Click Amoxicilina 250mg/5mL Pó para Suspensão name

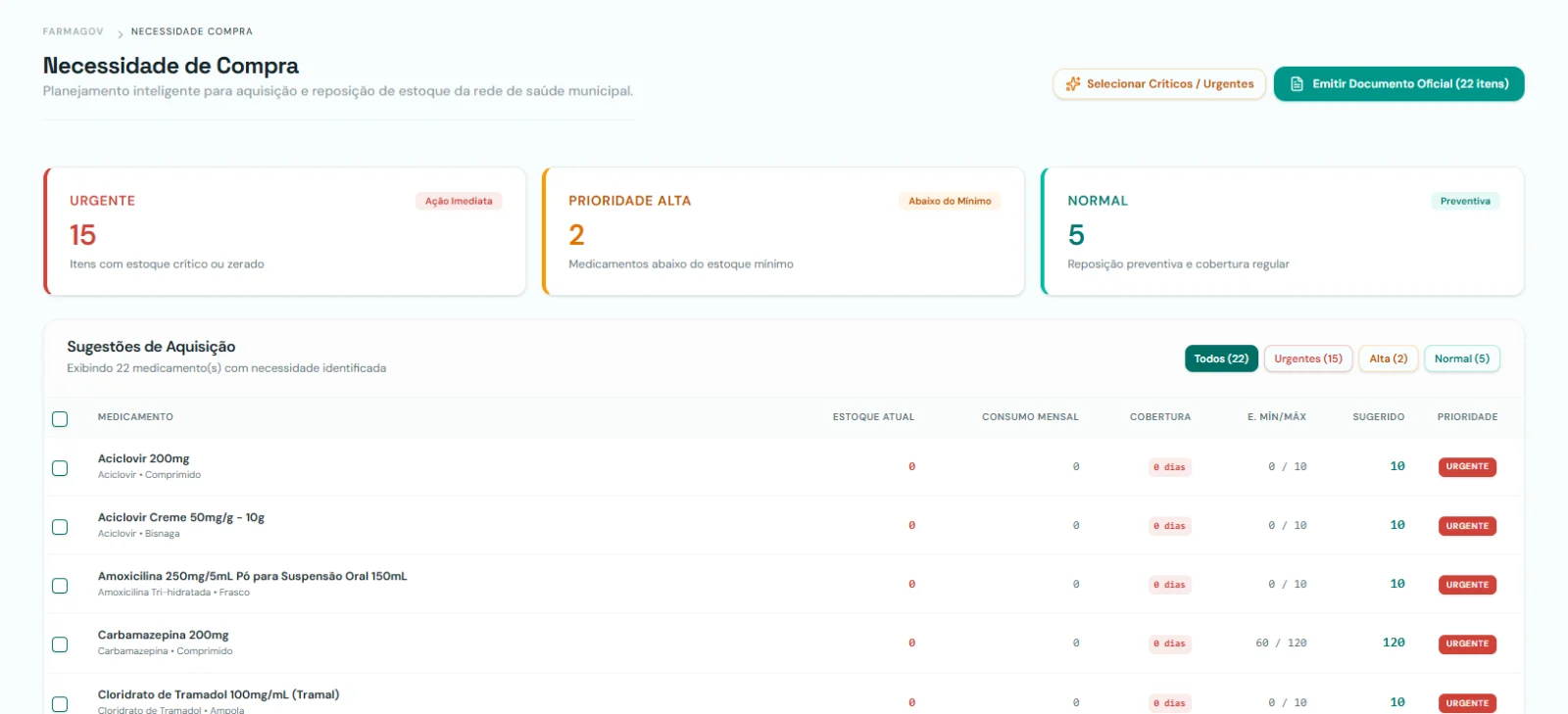[252, 576]
